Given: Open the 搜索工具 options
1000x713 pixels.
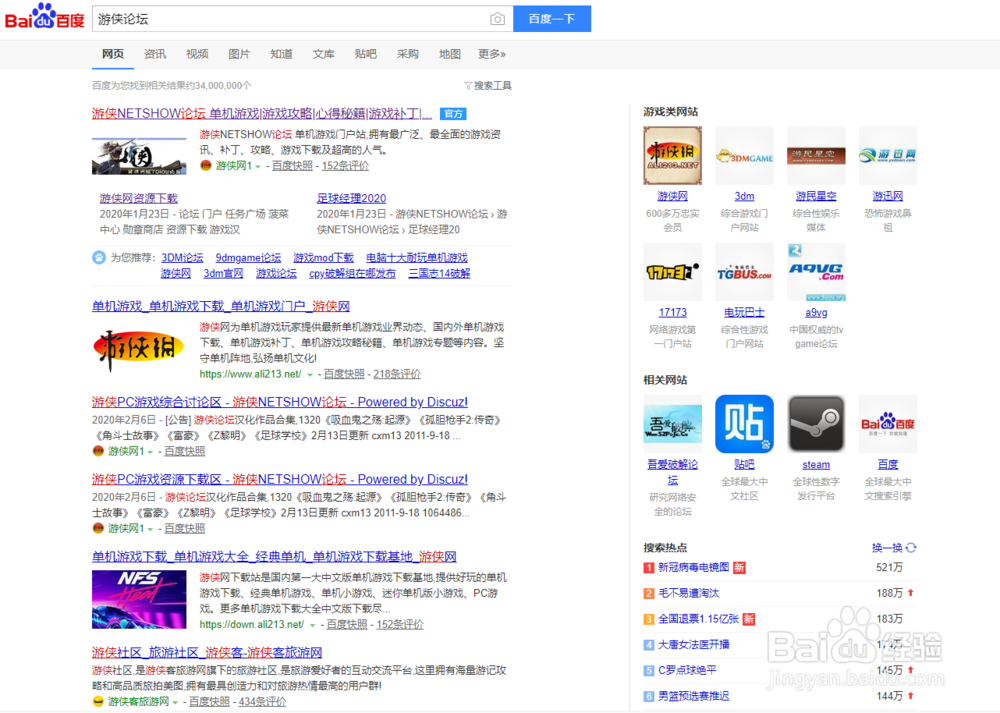Looking at the screenshot, I should (x=488, y=85).
